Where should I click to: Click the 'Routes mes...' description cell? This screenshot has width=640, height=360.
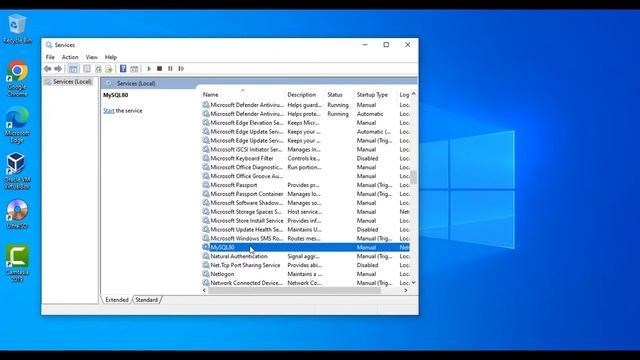(304, 238)
